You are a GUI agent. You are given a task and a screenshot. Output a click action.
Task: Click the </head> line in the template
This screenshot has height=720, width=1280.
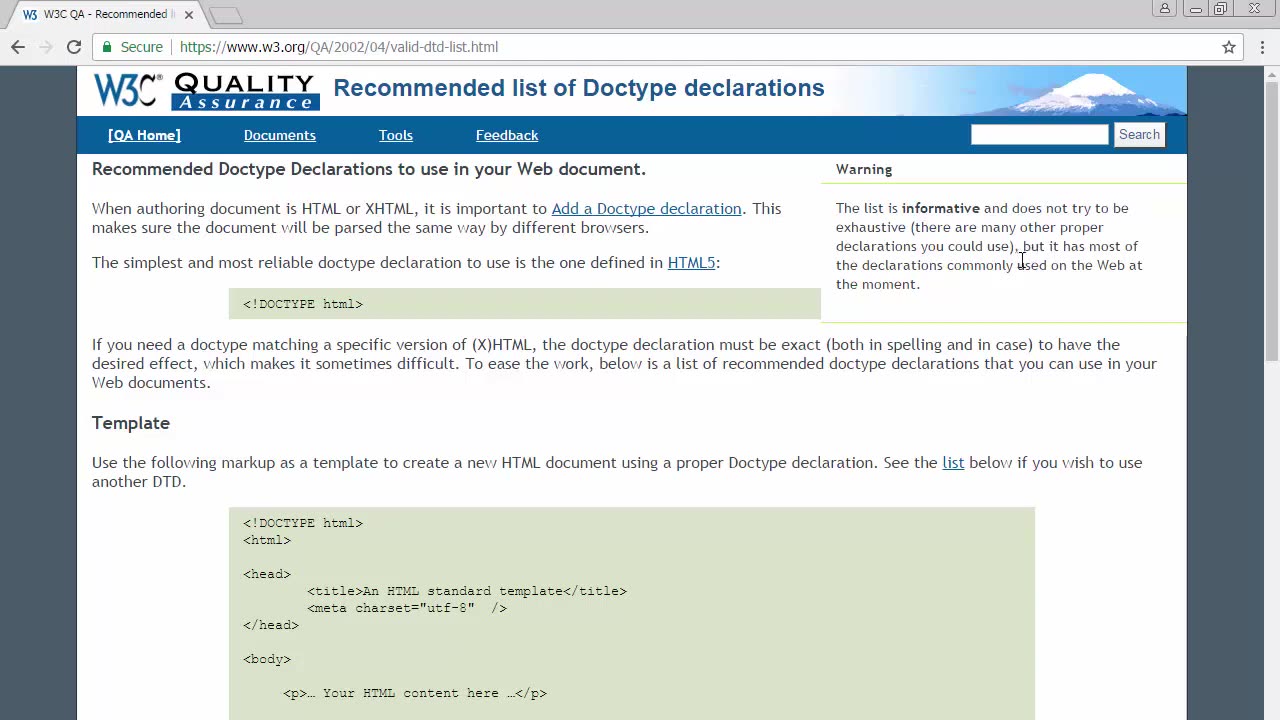(271, 625)
